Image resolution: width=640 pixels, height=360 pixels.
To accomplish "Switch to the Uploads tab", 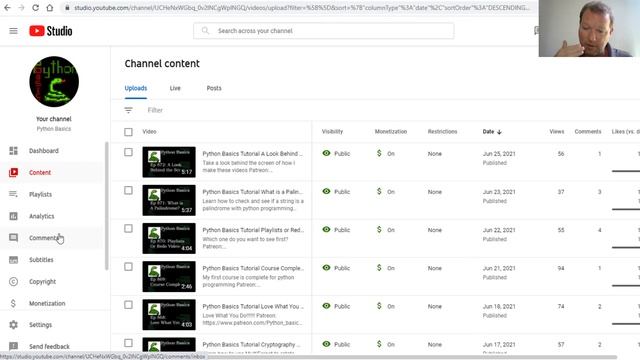I will click(x=136, y=88).
